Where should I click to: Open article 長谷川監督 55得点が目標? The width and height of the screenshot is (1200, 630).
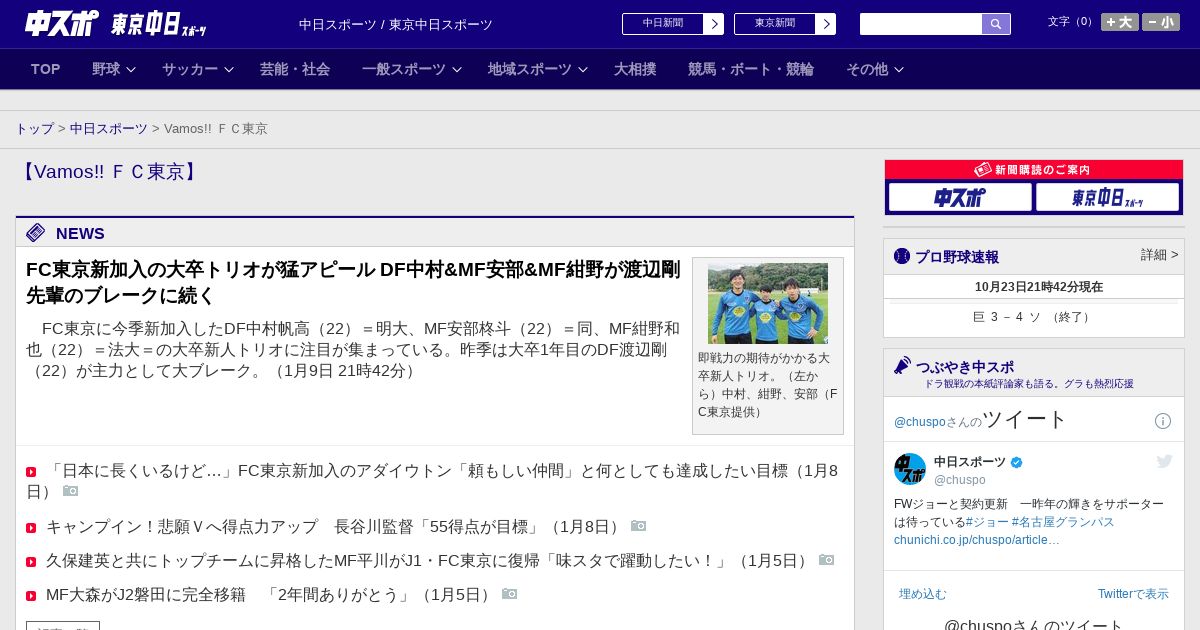click(x=335, y=527)
